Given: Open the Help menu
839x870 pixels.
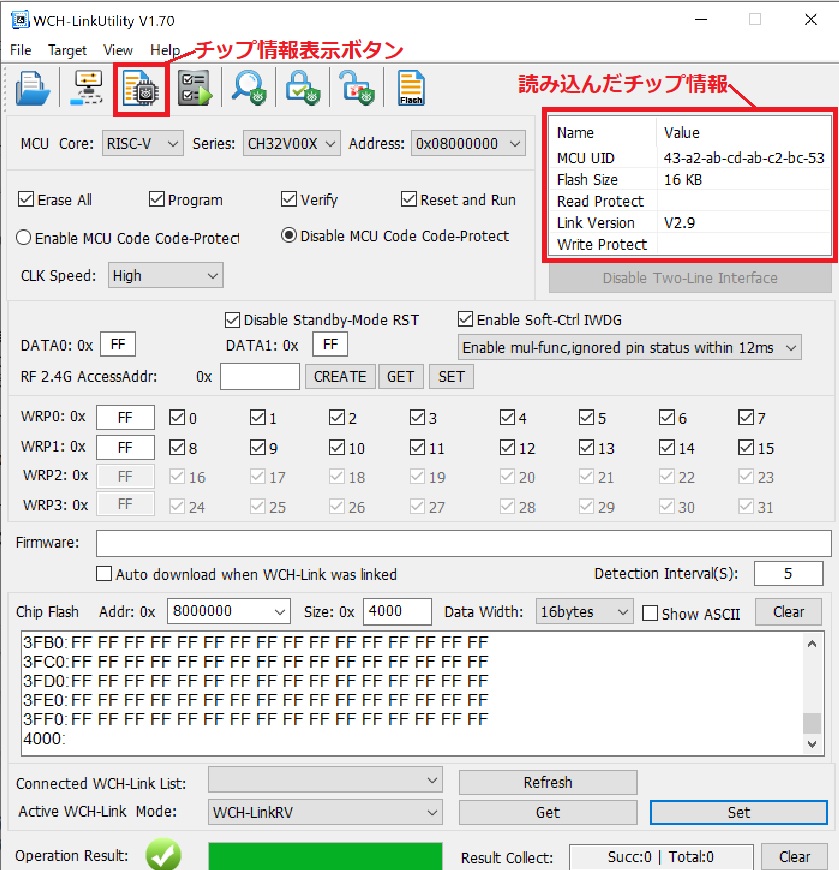Looking at the screenshot, I should coord(165,49).
